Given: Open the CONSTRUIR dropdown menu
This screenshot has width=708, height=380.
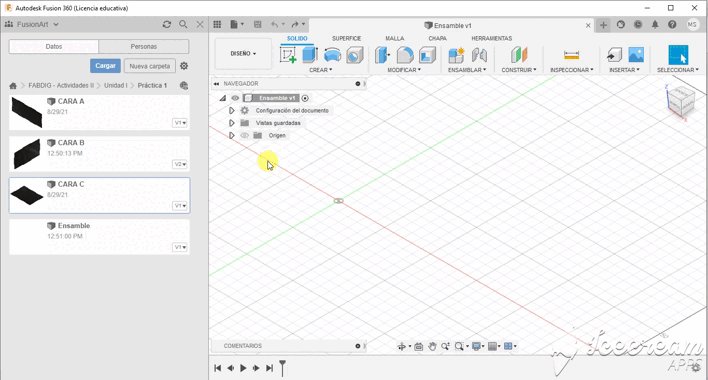Looking at the screenshot, I should [519, 70].
